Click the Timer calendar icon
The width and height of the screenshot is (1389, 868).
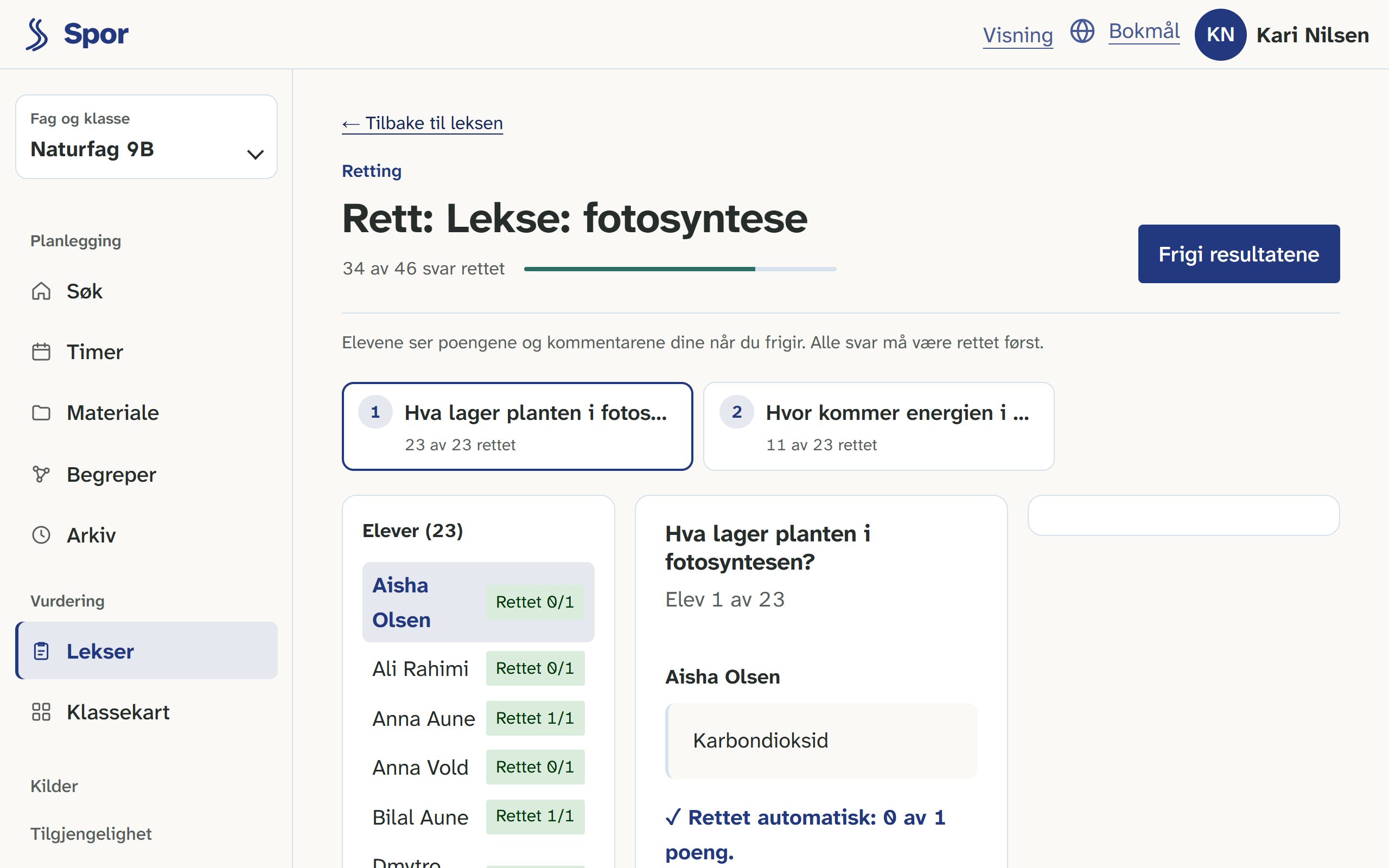tap(41, 352)
